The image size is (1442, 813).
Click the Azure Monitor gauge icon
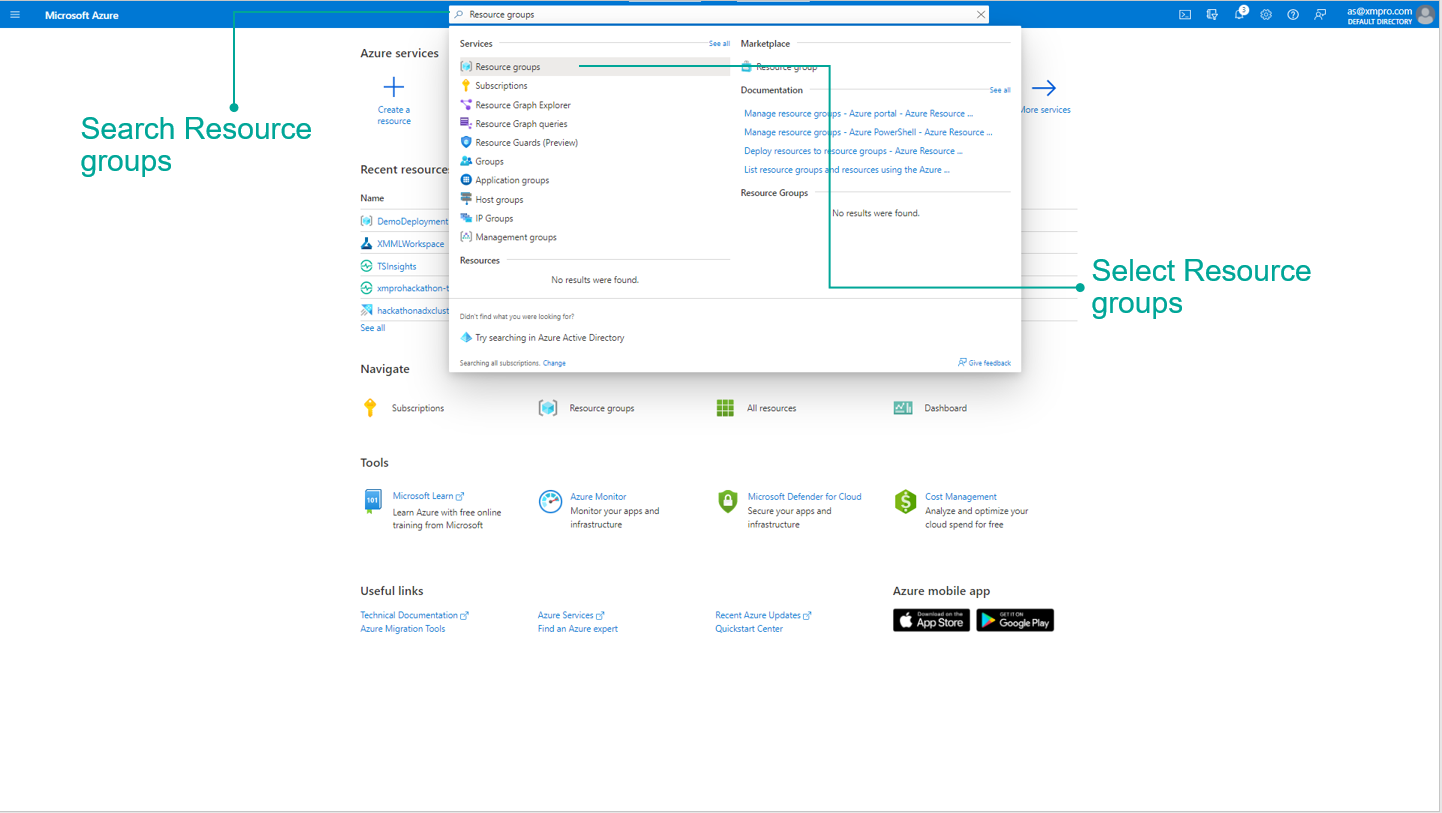[550, 502]
